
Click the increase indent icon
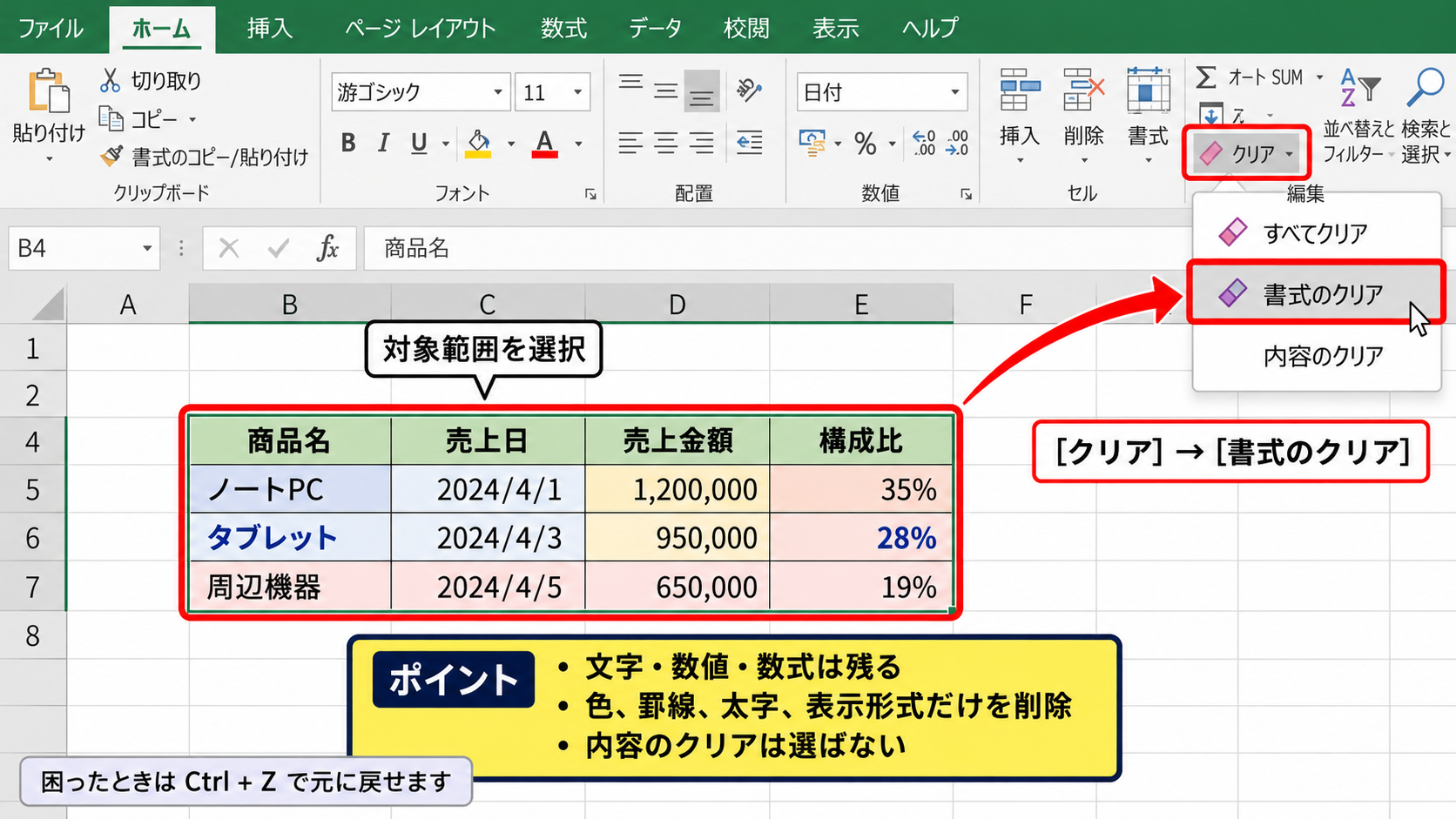[750, 143]
